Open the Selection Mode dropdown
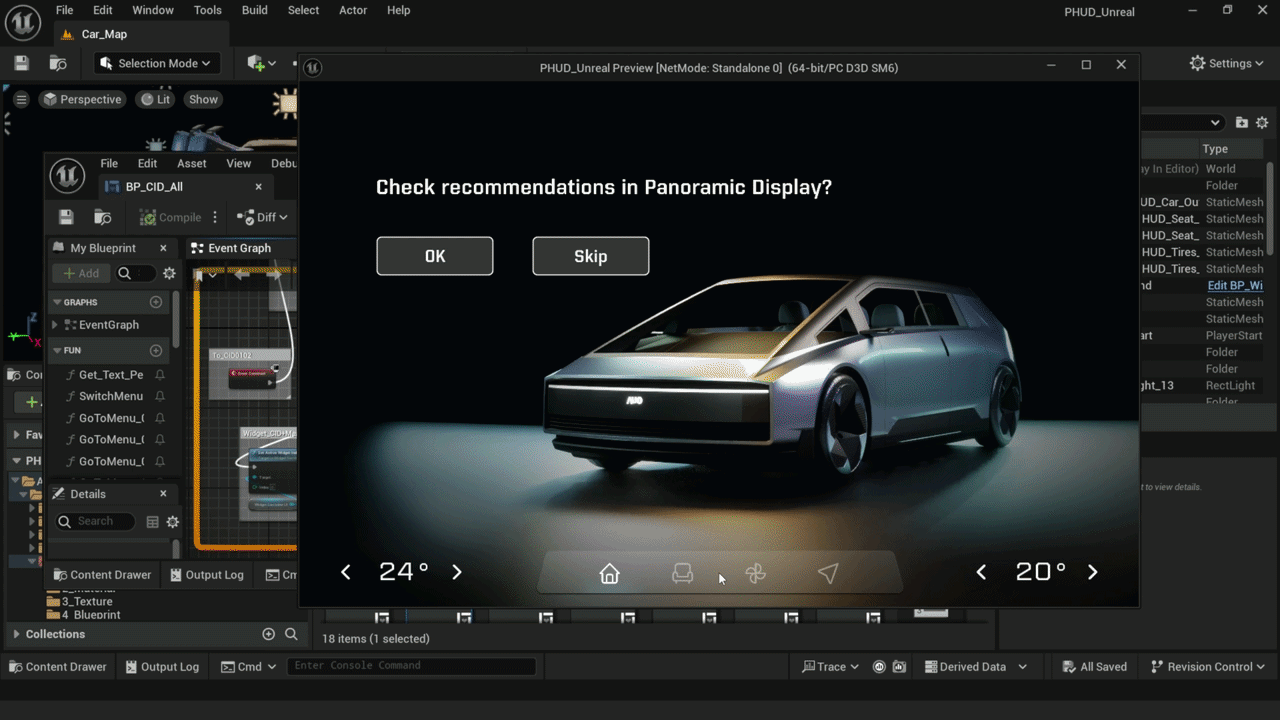The width and height of the screenshot is (1280, 720). click(157, 63)
